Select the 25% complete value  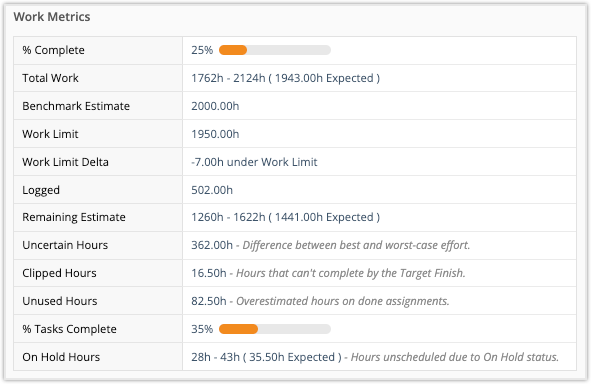point(202,50)
